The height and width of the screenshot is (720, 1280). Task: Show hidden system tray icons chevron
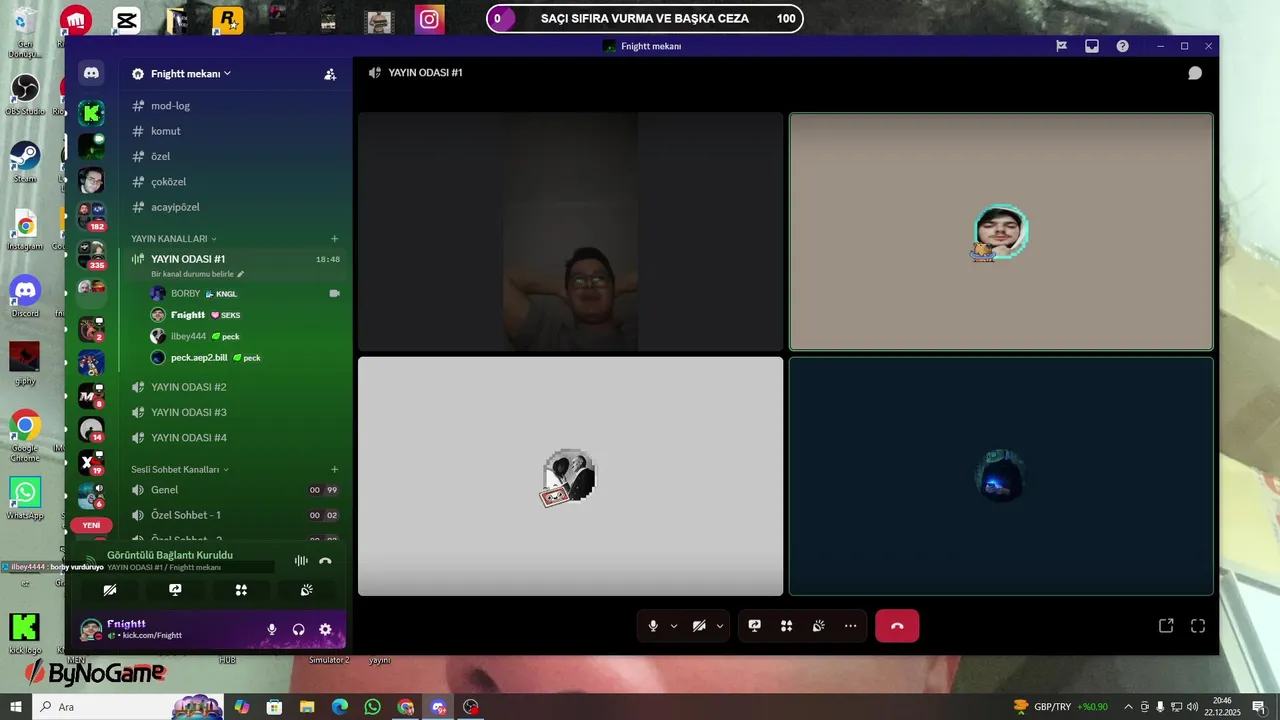pos(1128,707)
